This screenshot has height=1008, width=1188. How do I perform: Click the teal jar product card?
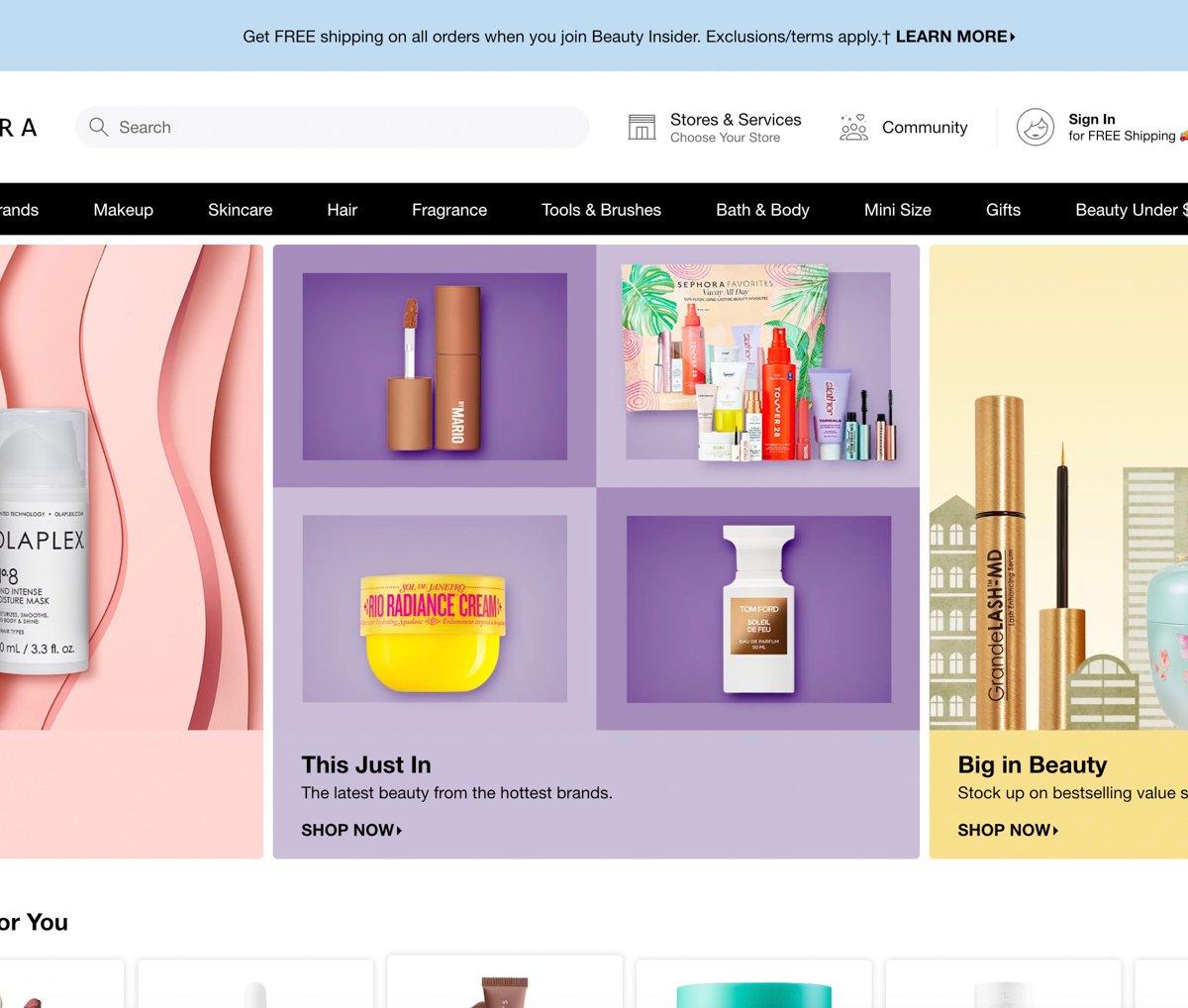tap(754, 984)
